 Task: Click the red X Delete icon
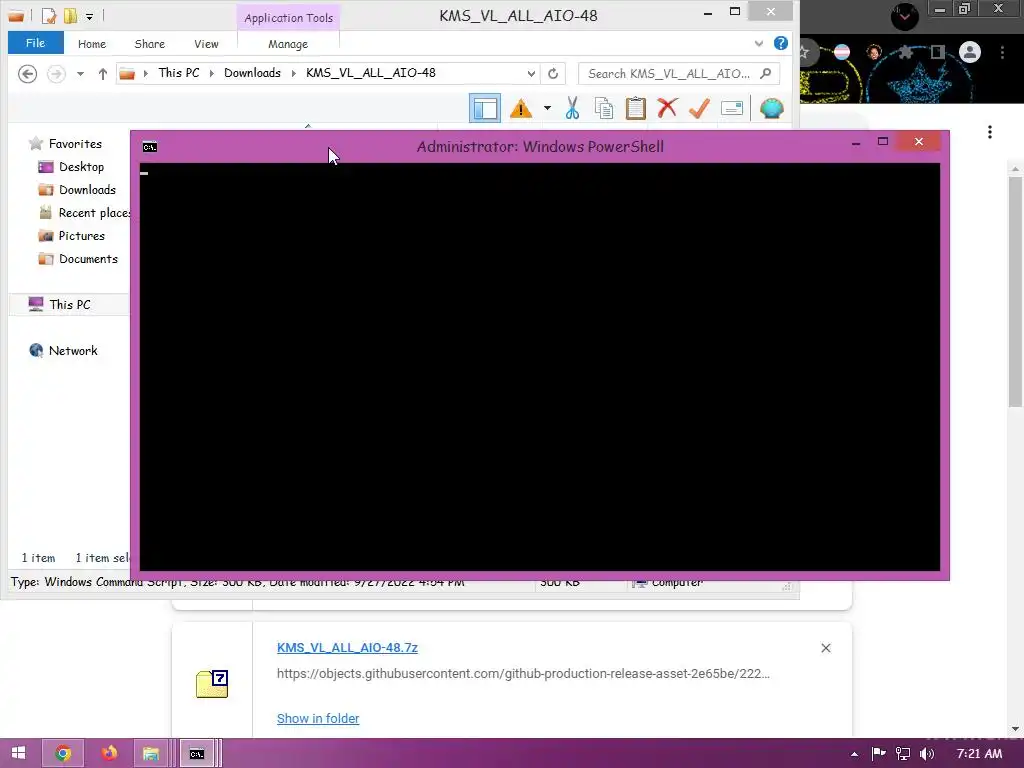tap(667, 108)
